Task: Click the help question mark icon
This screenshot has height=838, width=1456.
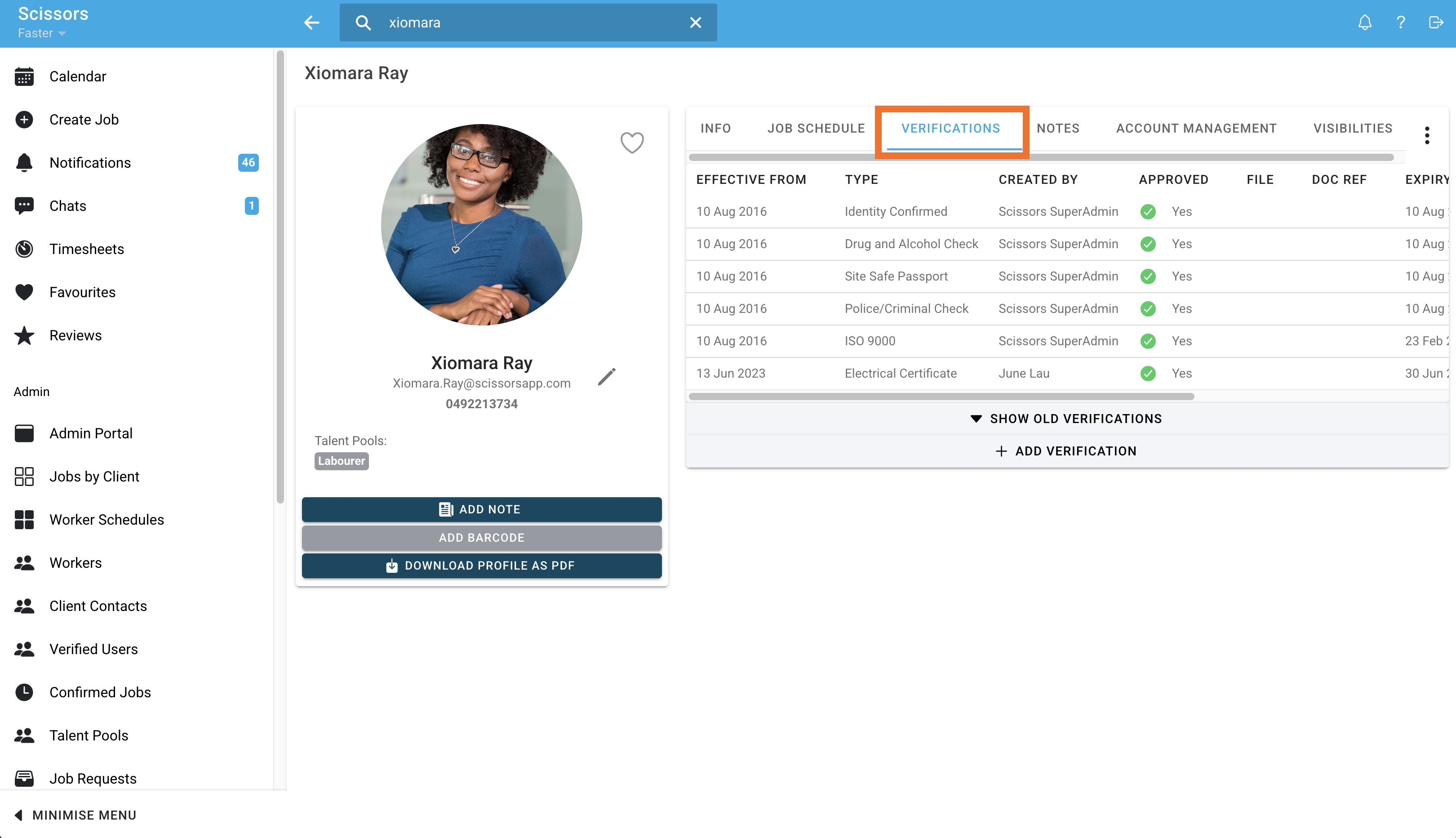Action: coord(1400,22)
